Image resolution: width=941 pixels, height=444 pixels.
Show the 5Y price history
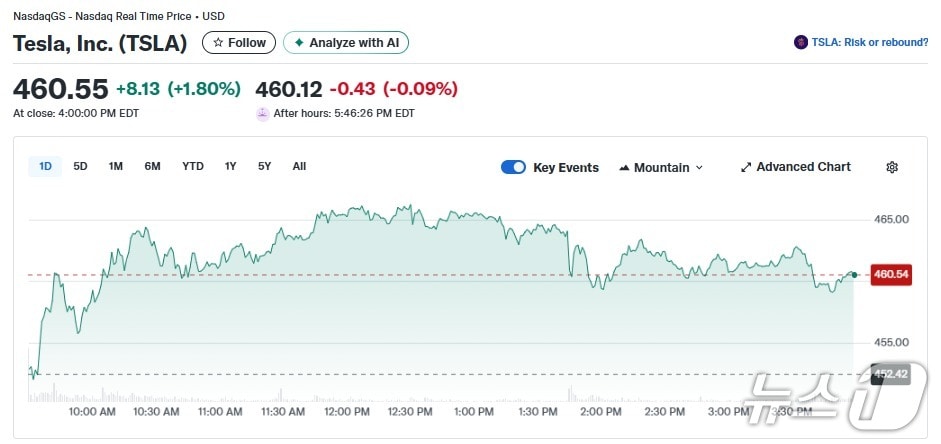point(264,166)
